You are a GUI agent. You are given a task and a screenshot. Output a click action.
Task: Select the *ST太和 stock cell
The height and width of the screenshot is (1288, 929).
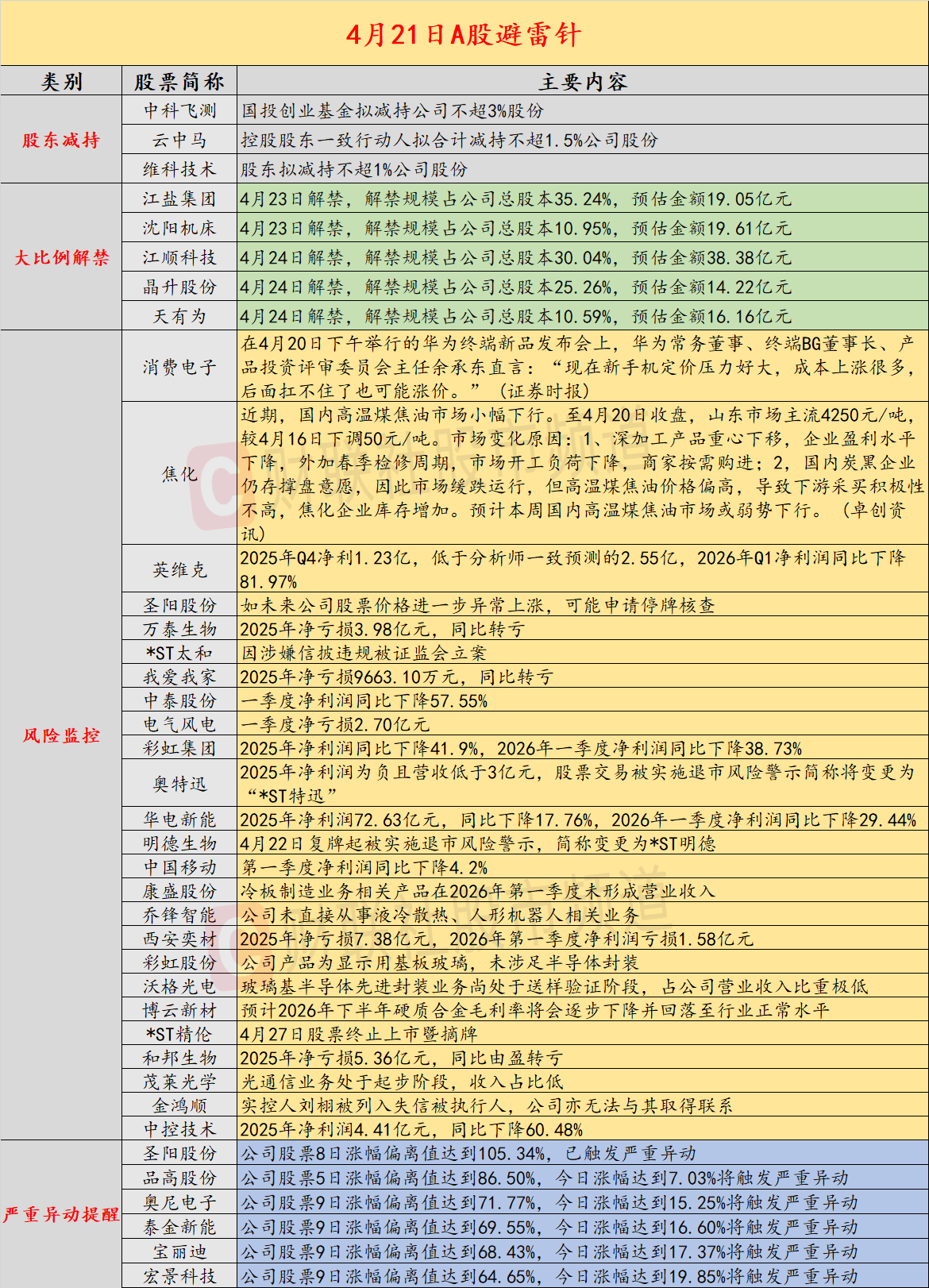tap(179, 653)
